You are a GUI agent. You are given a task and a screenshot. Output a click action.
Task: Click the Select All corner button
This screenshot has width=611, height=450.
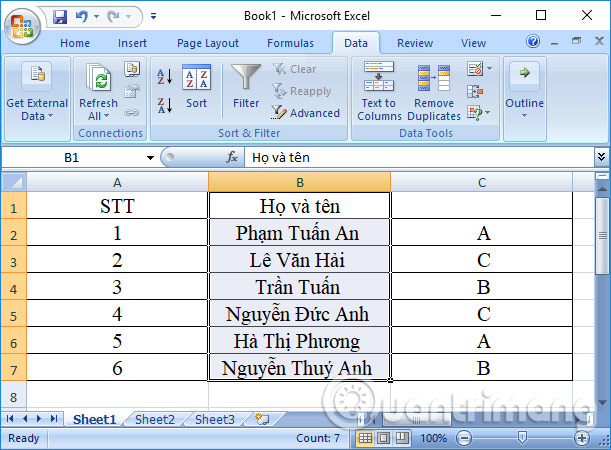(14, 182)
